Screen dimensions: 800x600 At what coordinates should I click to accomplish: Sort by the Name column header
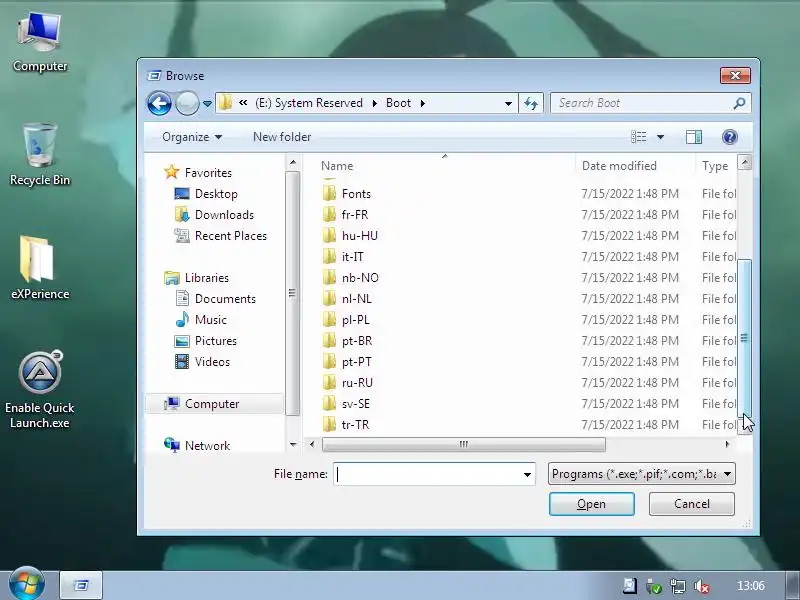(x=337, y=166)
